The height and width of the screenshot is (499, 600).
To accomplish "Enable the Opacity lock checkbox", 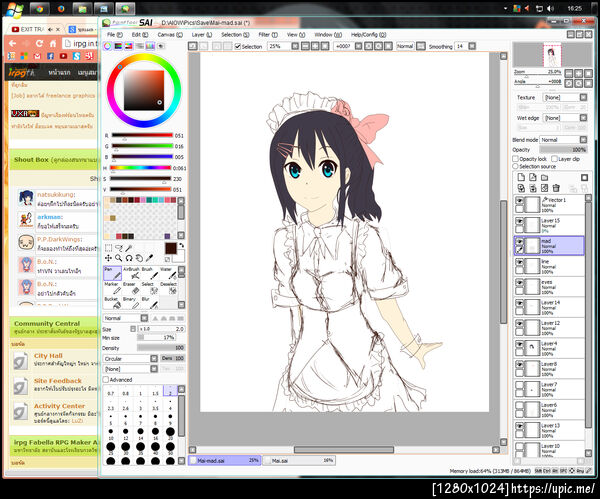I will (x=515, y=158).
